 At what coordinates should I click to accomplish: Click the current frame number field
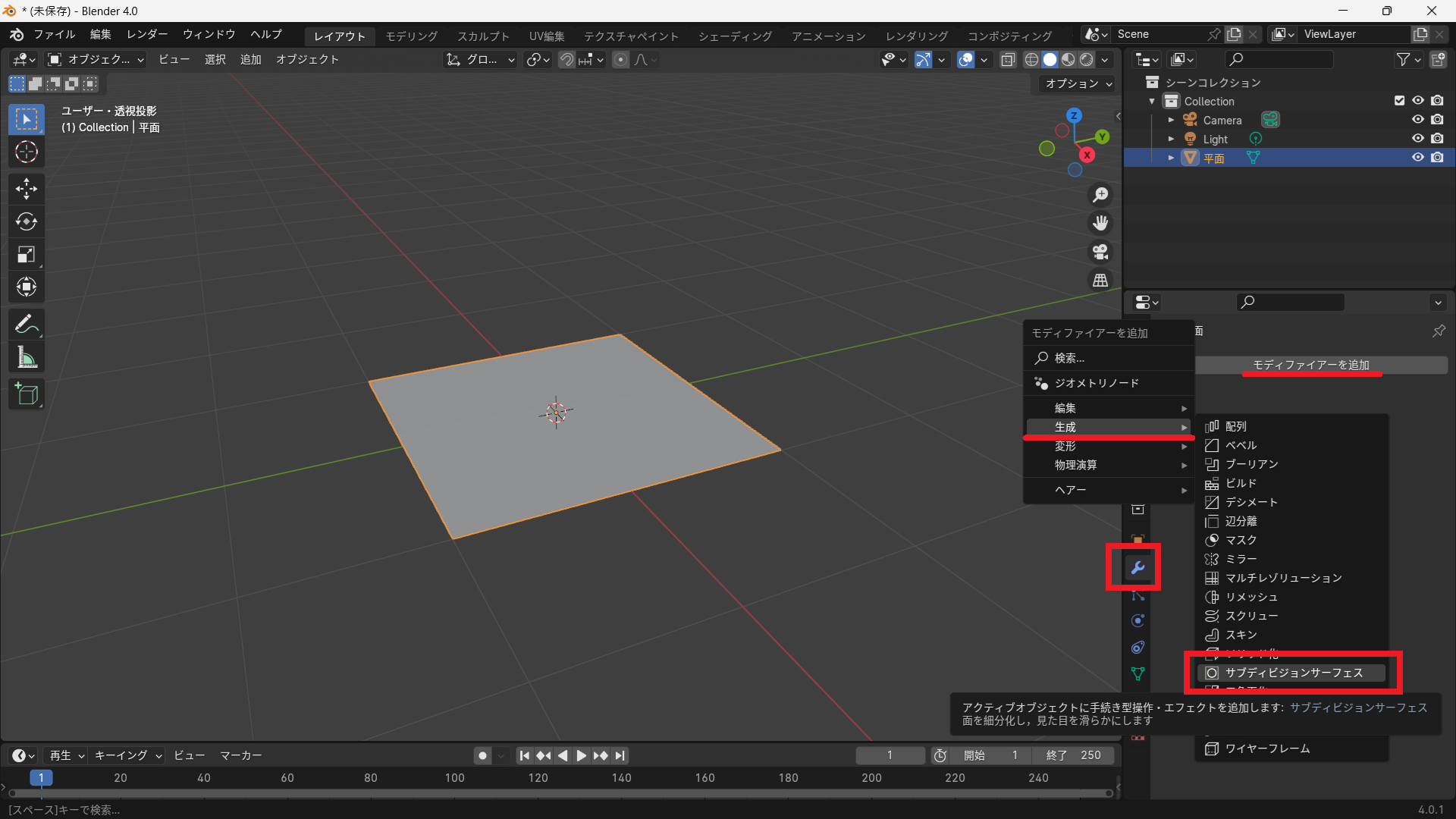point(890,755)
